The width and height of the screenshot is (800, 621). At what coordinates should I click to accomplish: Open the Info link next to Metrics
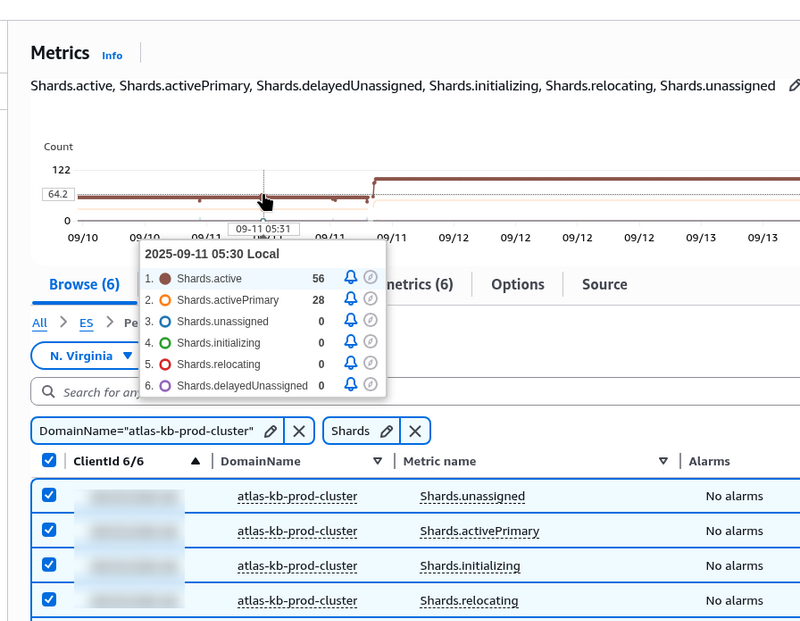tap(112, 55)
